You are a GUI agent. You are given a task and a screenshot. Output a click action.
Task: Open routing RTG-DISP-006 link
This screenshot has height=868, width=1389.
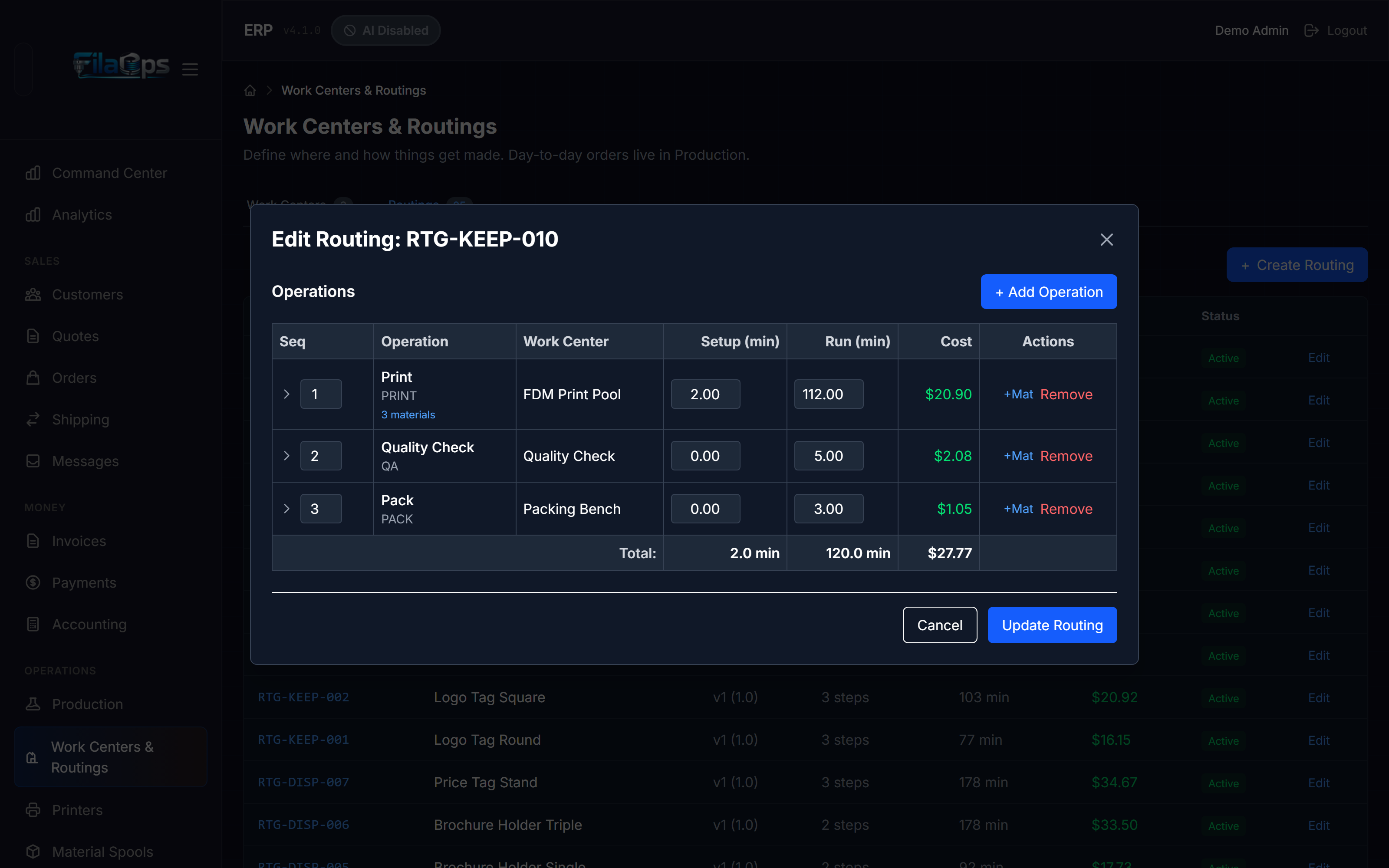[303, 824]
